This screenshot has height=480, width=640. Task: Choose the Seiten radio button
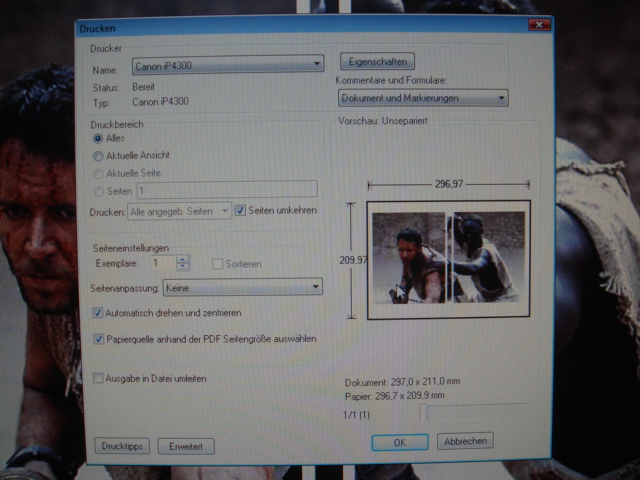pos(98,190)
